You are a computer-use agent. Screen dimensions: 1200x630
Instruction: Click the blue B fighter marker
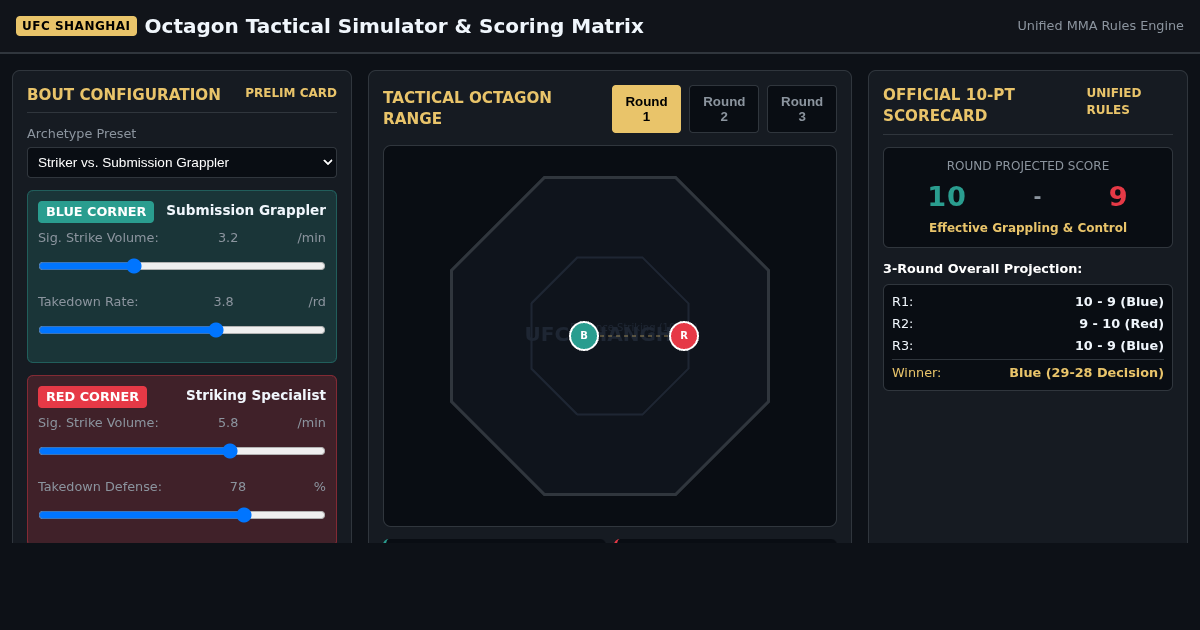coord(584,336)
